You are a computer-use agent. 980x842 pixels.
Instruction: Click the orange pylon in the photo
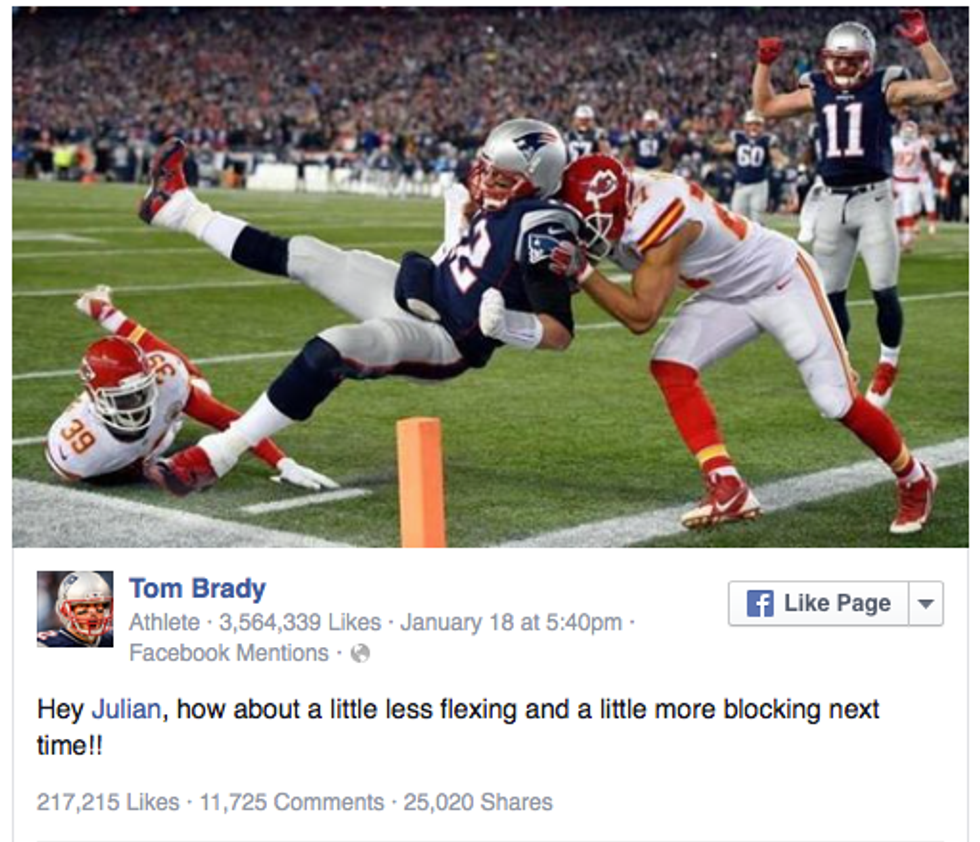point(421,483)
